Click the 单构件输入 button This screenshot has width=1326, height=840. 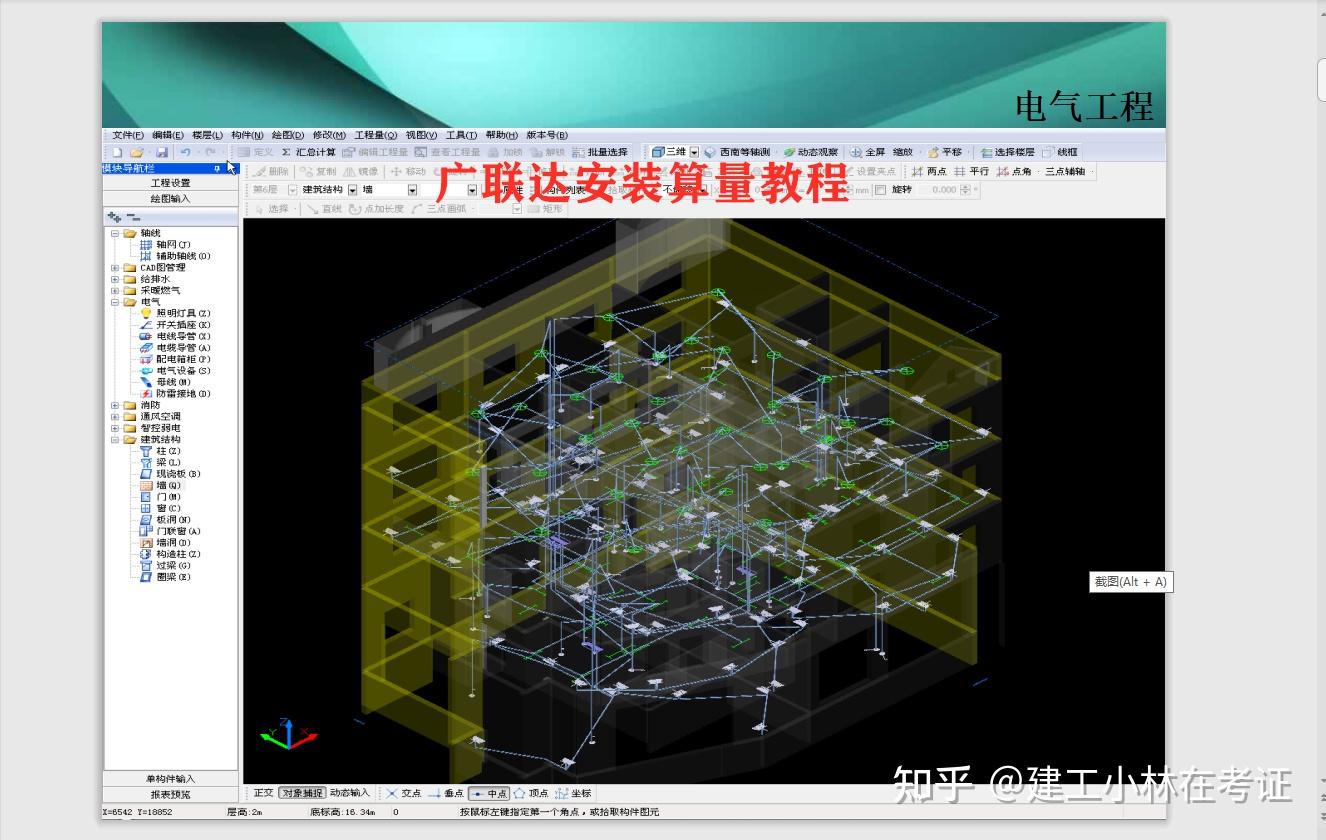170,779
